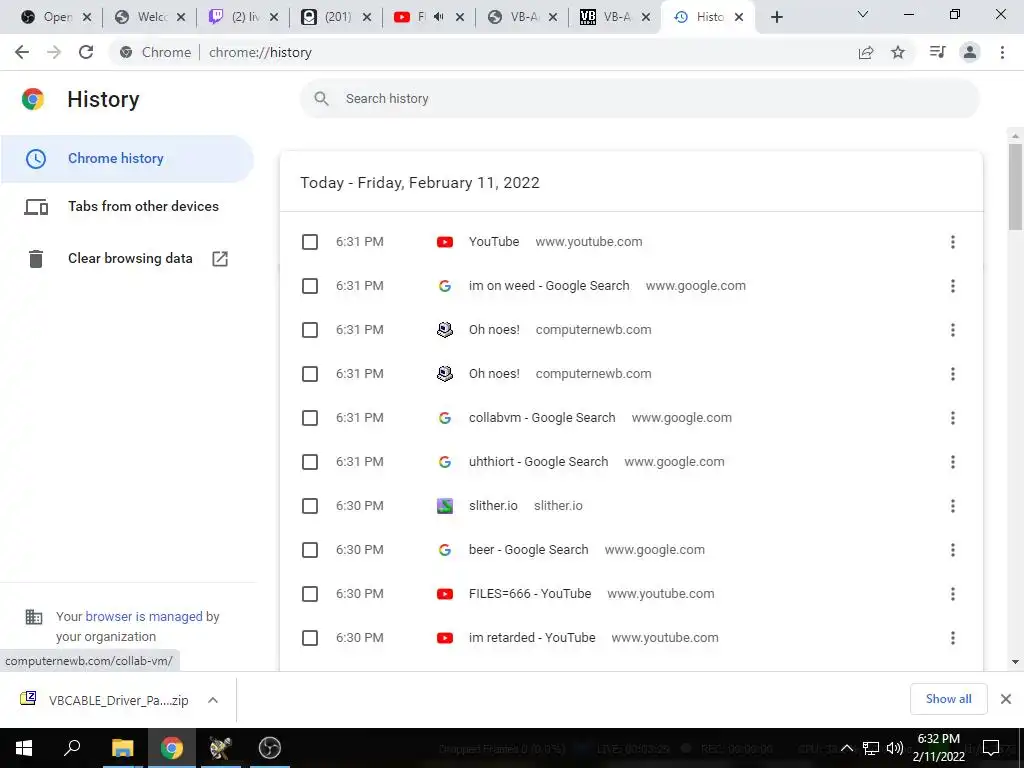Check the 'im retarded' YouTube entry checkbox

point(310,638)
